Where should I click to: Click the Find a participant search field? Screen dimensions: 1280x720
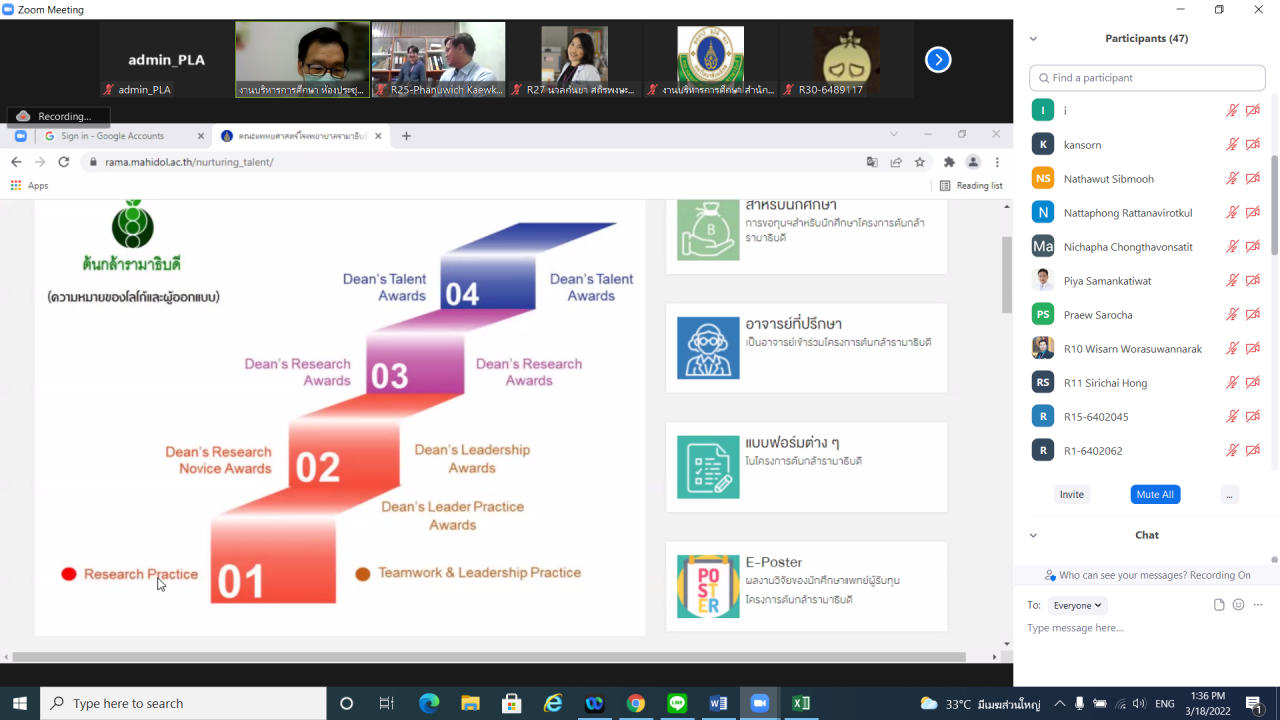coord(1147,78)
